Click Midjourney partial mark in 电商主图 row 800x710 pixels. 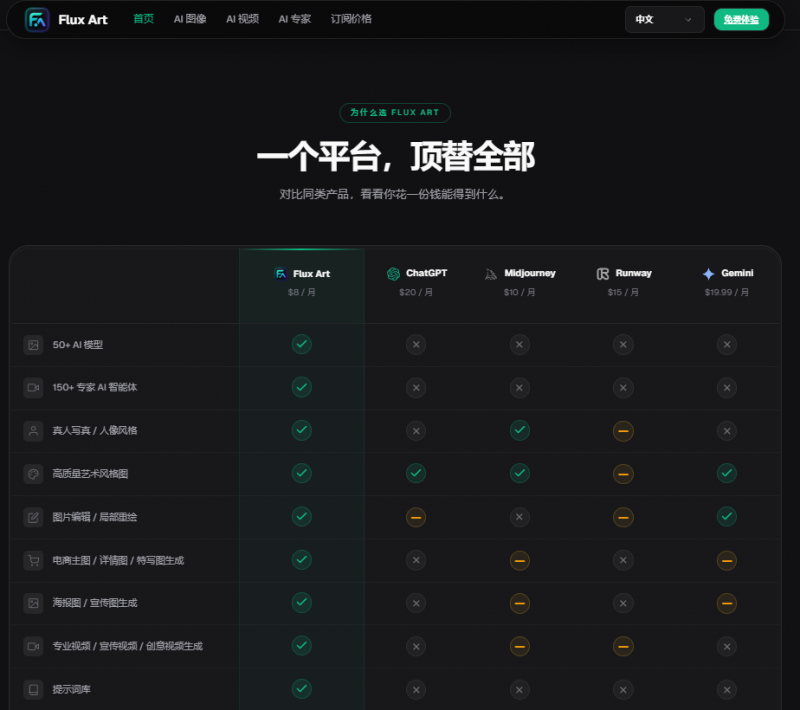(x=519, y=561)
